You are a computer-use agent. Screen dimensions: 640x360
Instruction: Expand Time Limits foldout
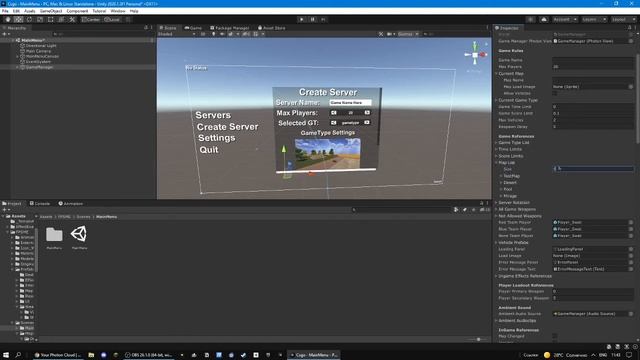click(497, 149)
